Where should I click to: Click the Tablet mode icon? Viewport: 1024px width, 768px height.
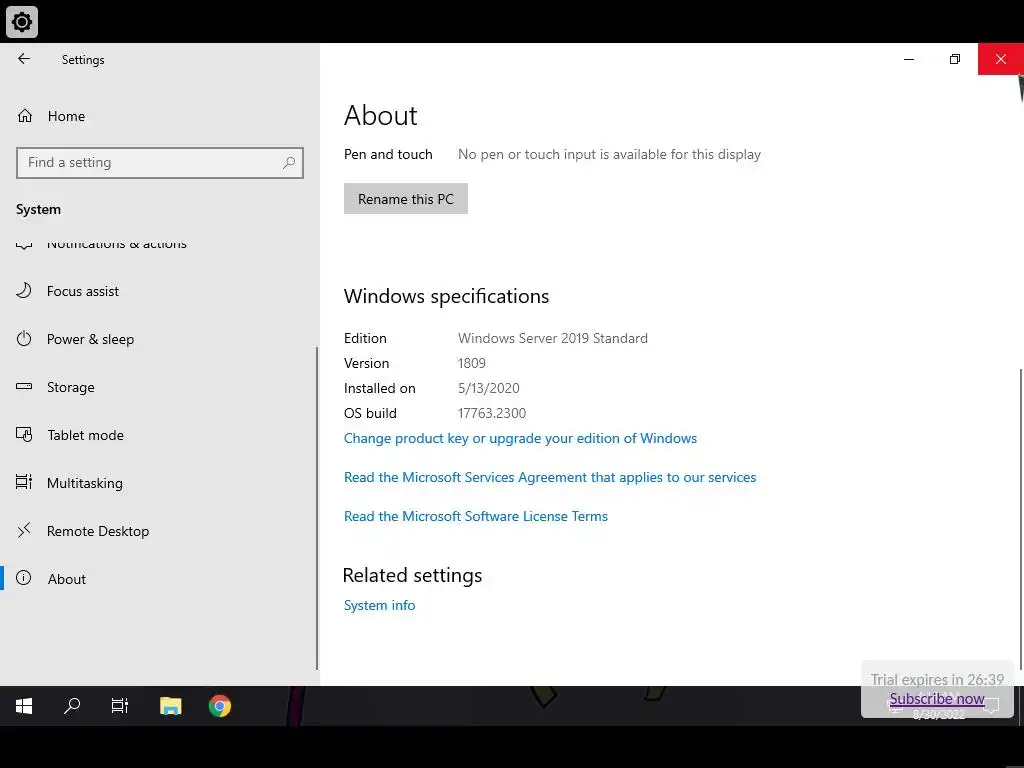click(x=24, y=434)
